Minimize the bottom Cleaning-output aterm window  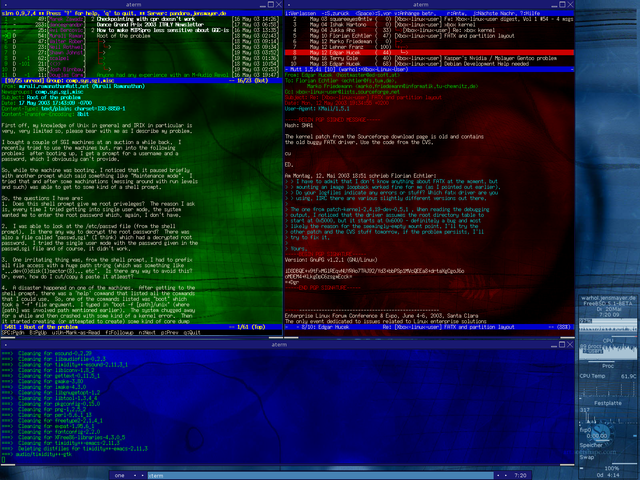click(555, 346)
